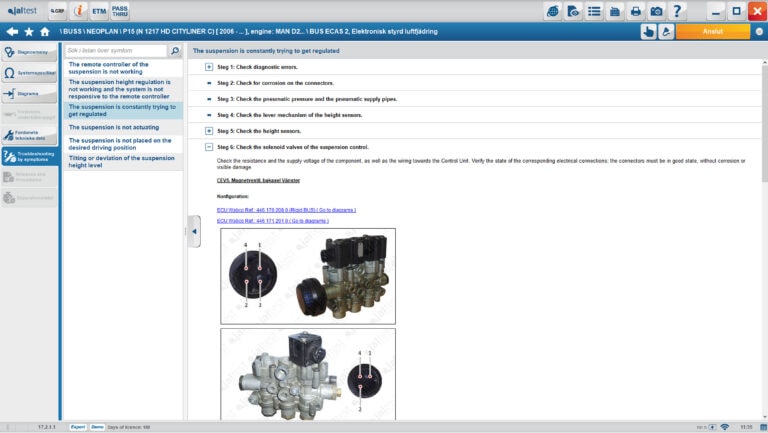Select symptom 'suspension height regulation is not working'
768x433 pixels.
[x=123, y=89]
